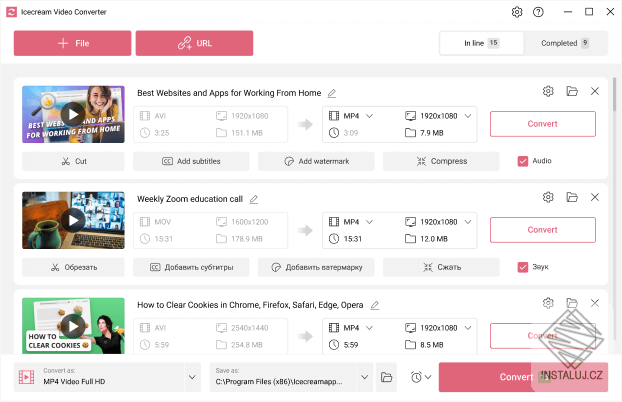Open the help question mark icon

[538, 12]
